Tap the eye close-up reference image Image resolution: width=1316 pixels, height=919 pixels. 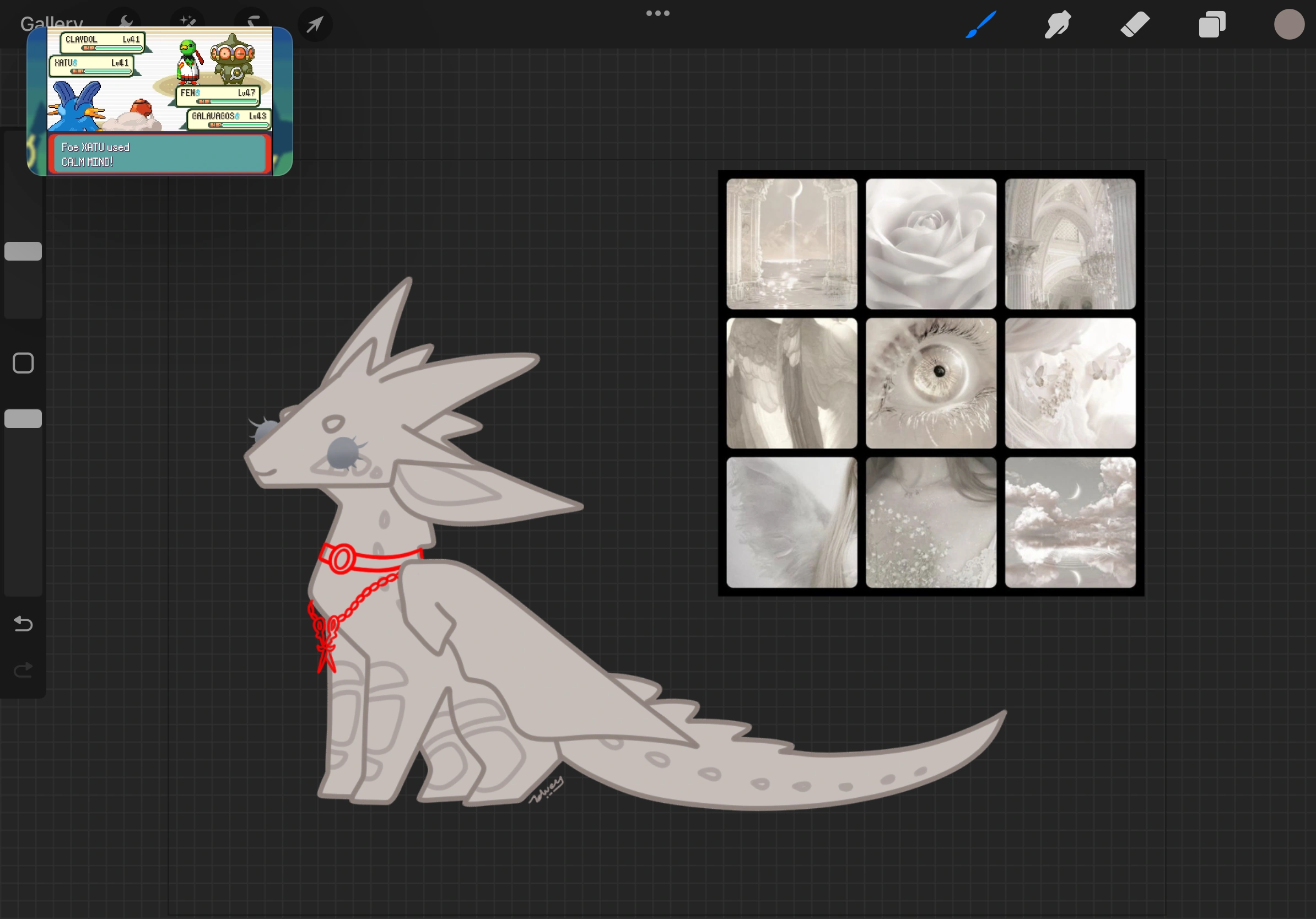[x=931, y=383]
